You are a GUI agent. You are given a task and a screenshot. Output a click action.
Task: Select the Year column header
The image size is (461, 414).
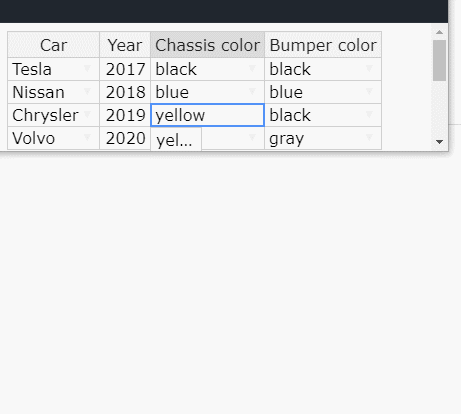[125, 45]
